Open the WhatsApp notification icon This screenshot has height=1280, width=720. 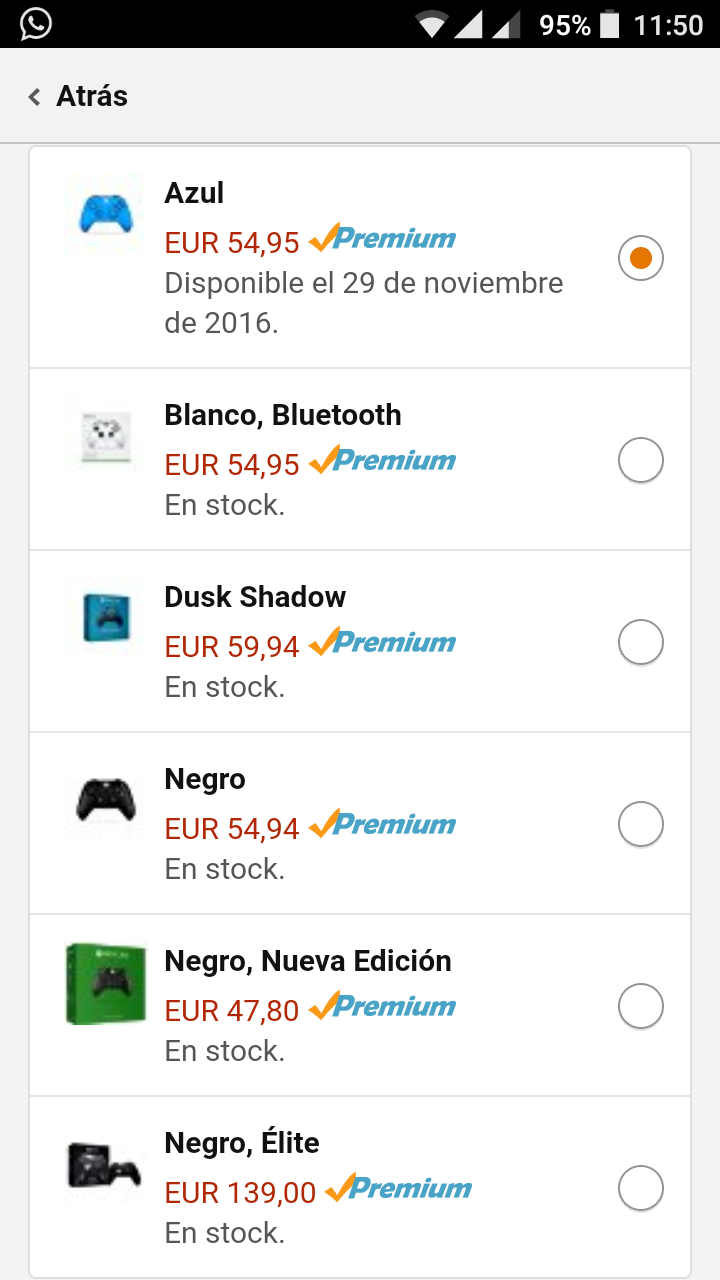35,24
